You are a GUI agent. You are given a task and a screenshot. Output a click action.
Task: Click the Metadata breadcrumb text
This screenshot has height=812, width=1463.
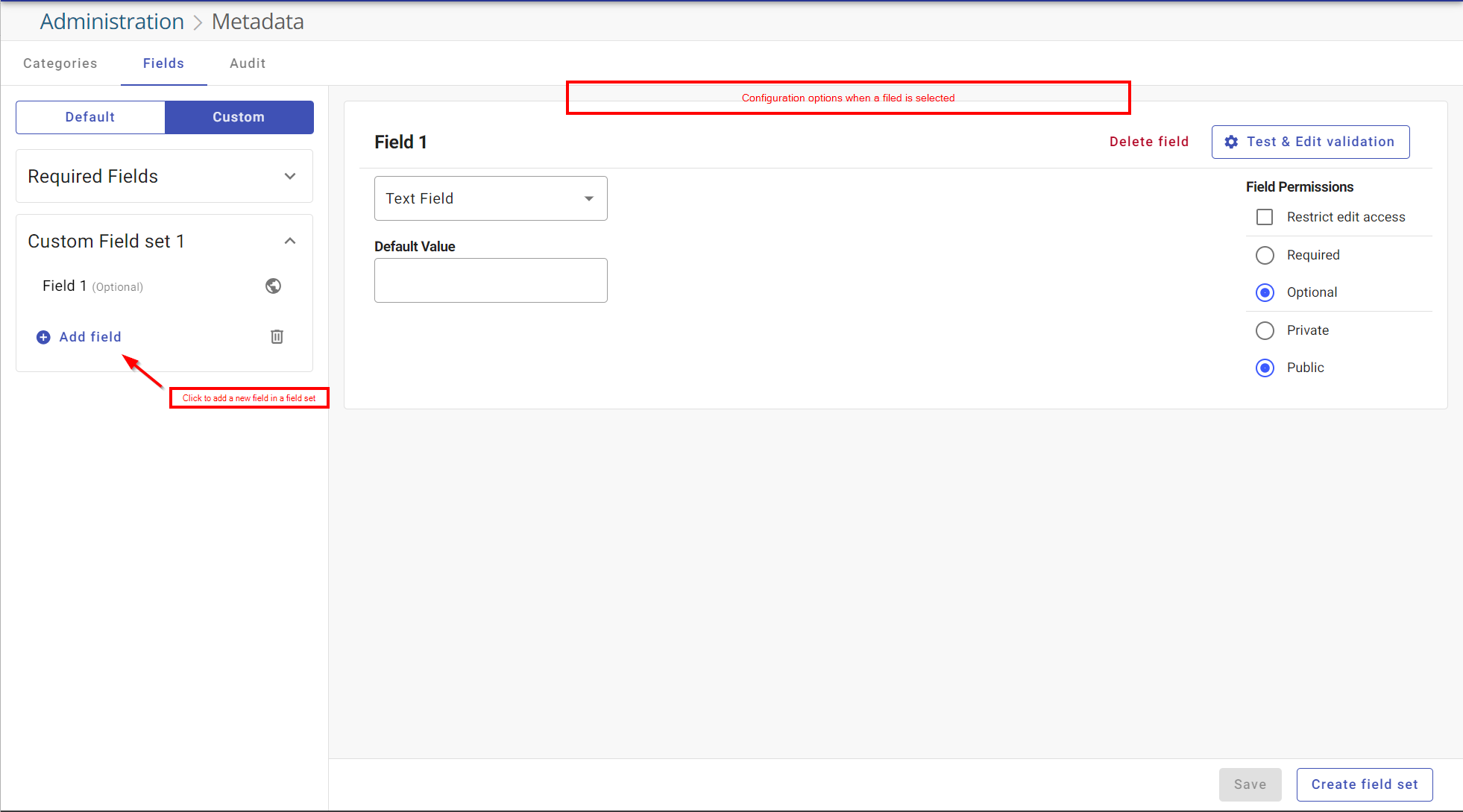(258, 22)
